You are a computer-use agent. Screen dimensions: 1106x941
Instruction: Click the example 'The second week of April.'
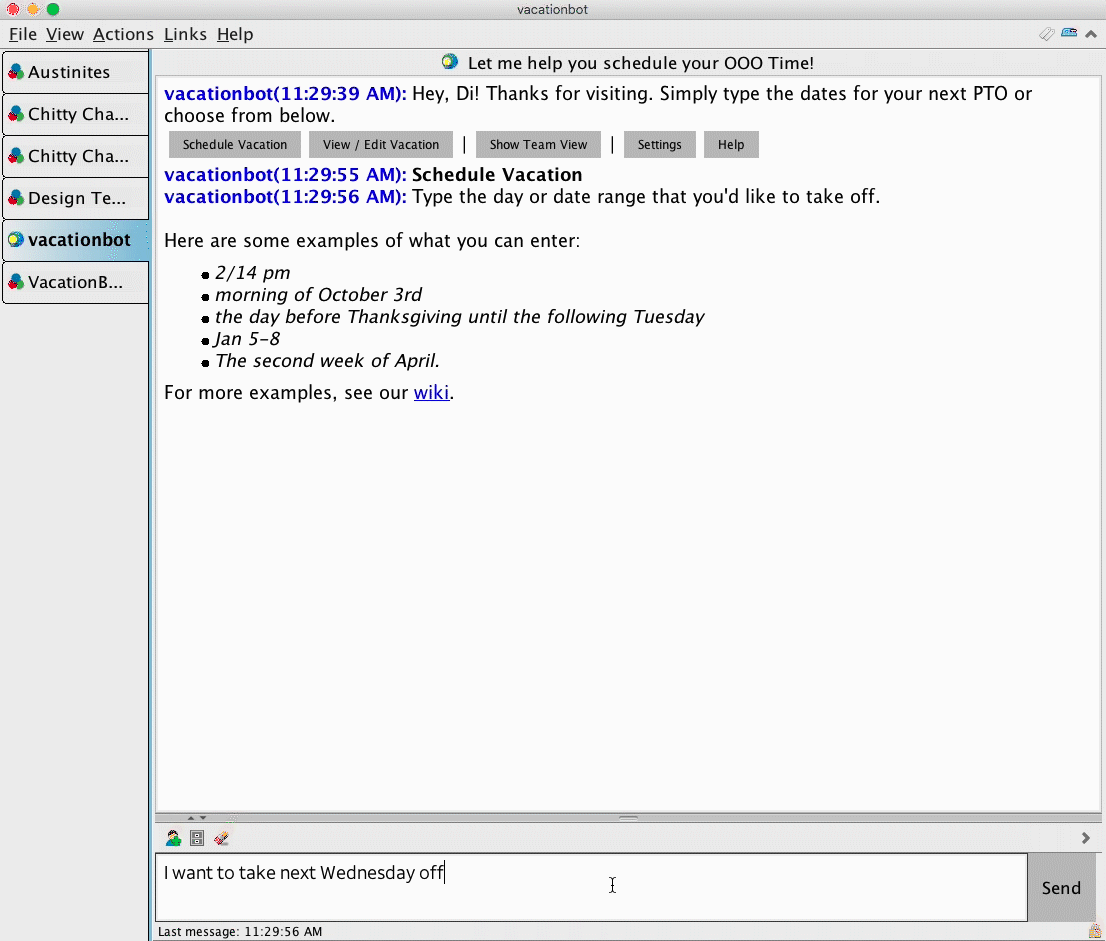[327, 361]
